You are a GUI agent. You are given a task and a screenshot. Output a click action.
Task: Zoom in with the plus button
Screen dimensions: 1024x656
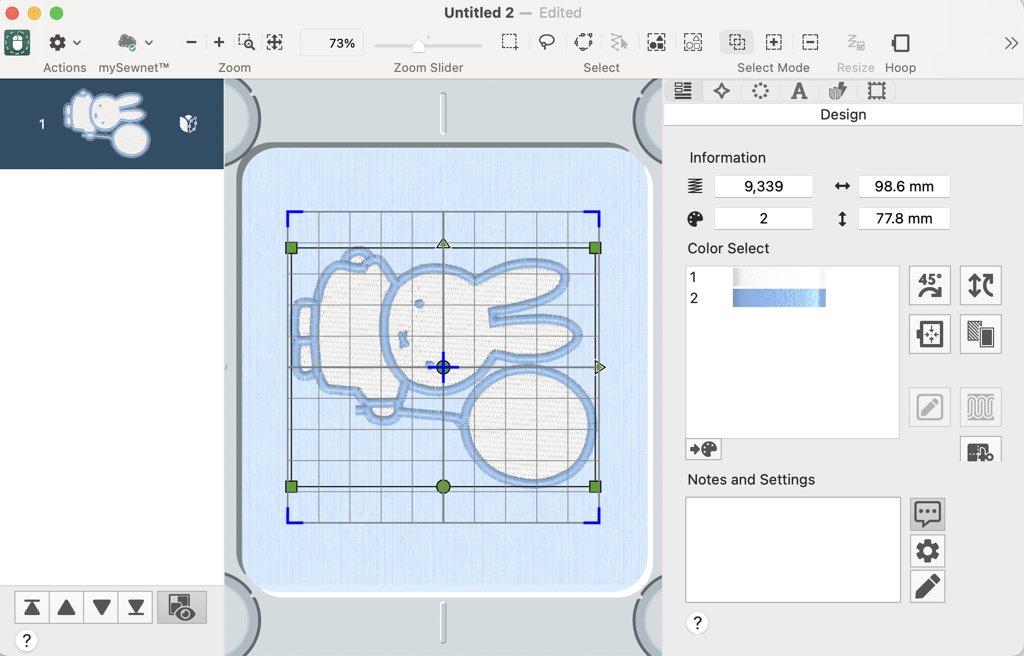pos(219,43)
